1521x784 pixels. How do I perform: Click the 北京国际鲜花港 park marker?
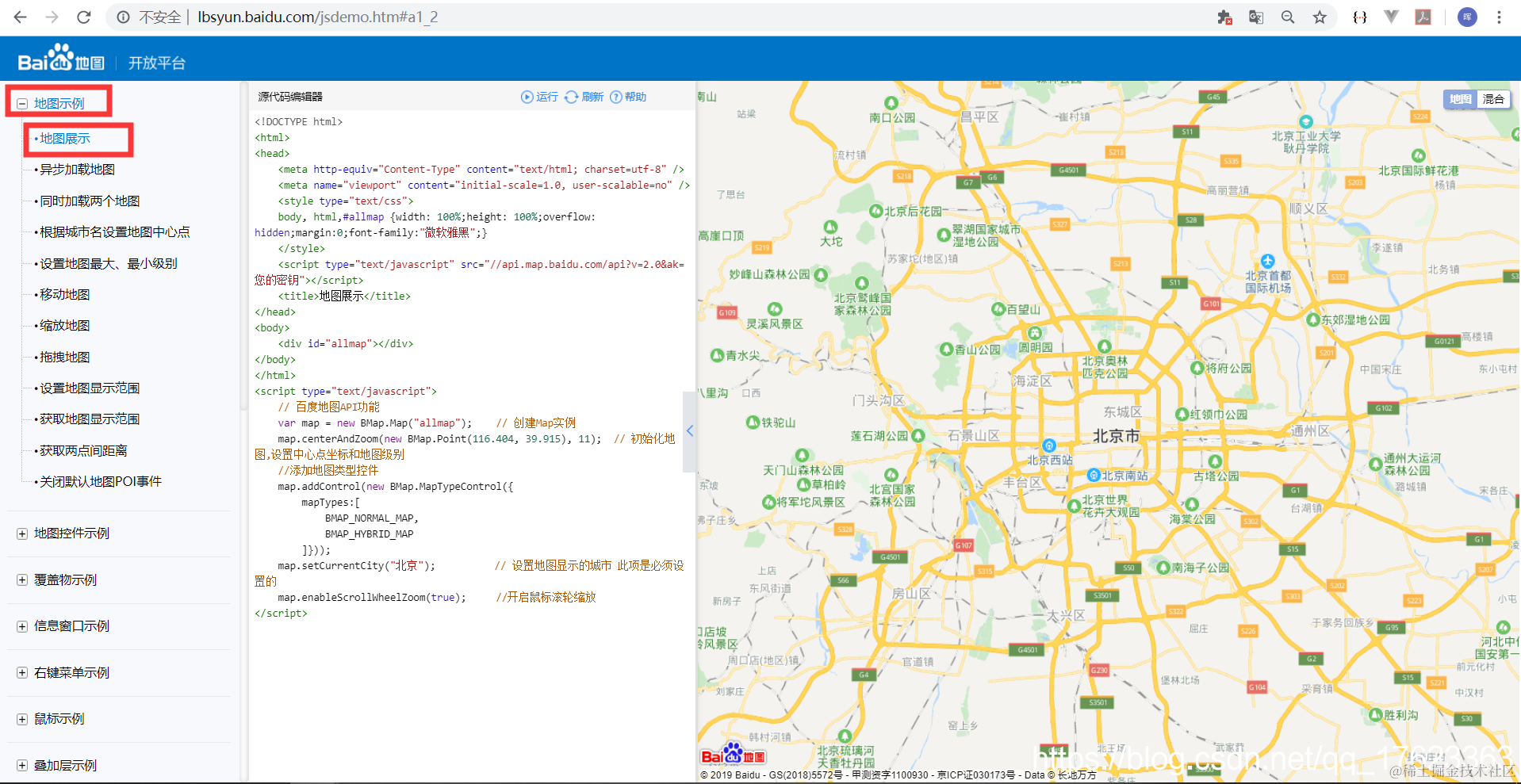pos(1419,156)
